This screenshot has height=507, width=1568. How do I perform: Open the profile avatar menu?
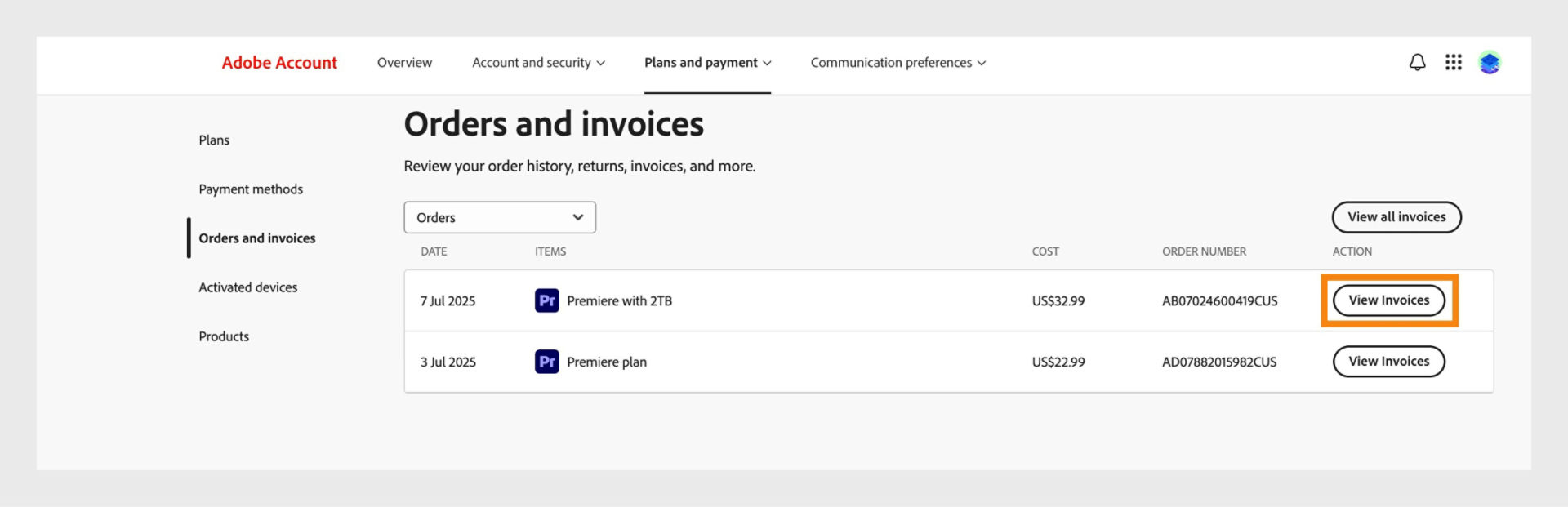click(x=1490, y=62)
